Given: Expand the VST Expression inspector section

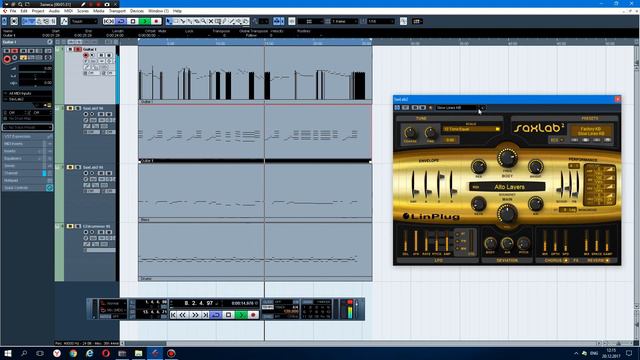Looking at the screenshot, I should (x=27, y=136).
